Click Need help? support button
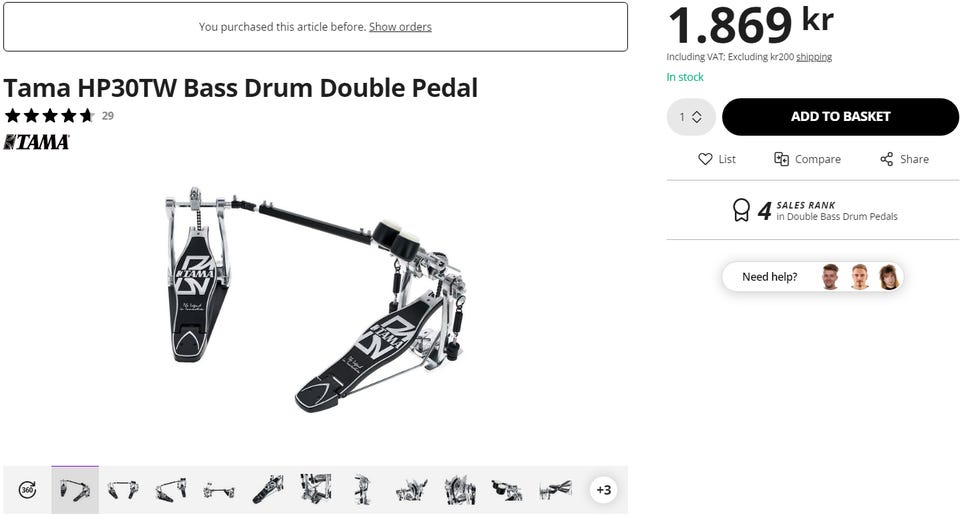Viewport: 960px width, 516px height. point(812,277)
